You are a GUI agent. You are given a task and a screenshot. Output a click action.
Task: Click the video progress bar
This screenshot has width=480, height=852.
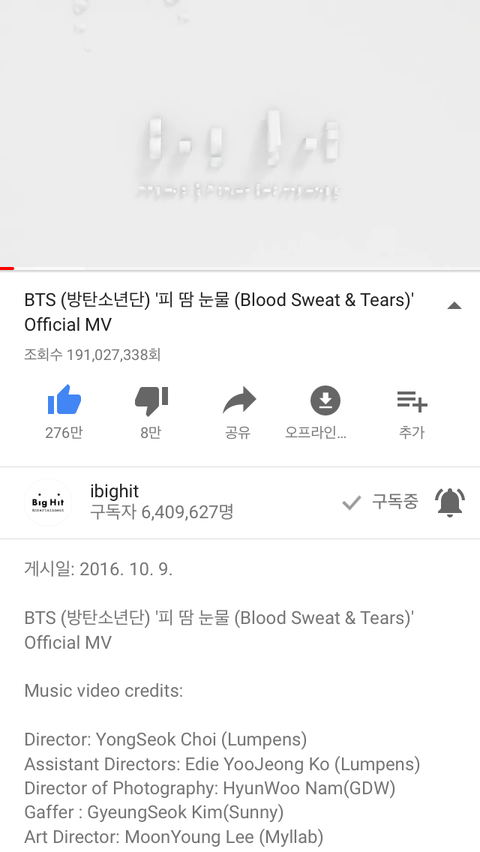(x=240, y=268)
